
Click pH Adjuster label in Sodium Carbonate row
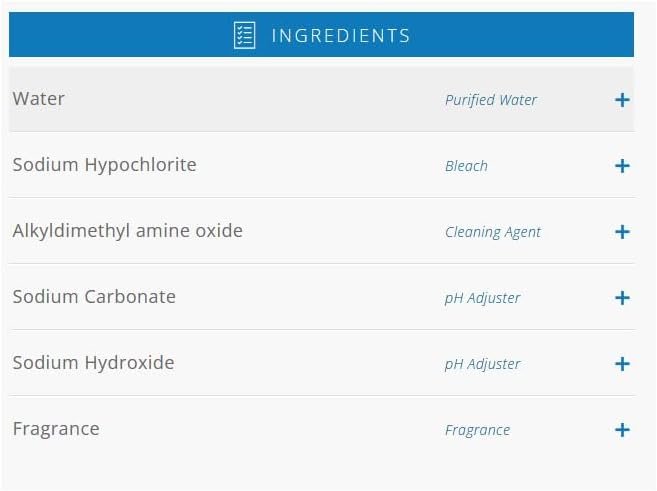[x=482, y=298]
